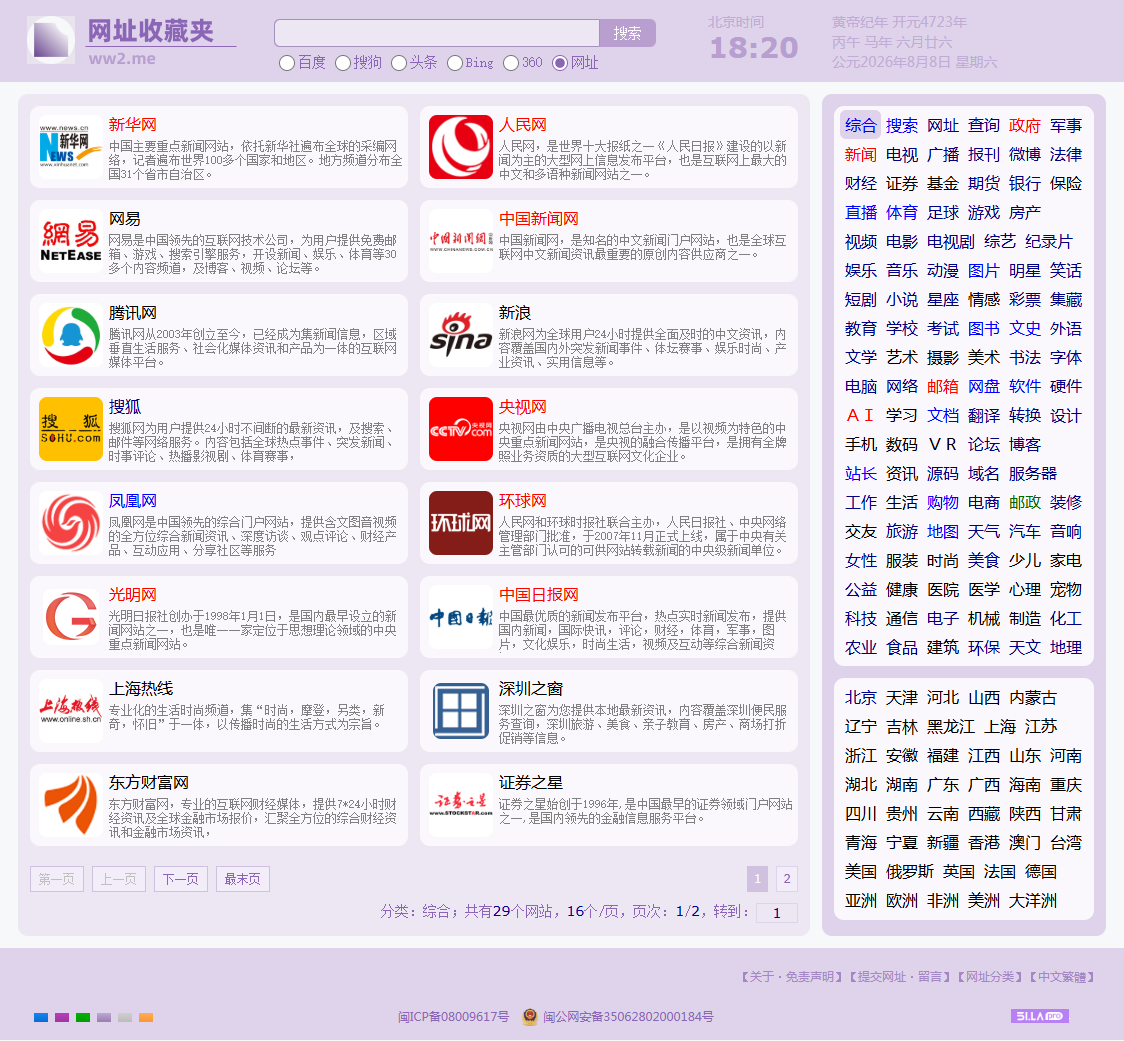Image resolution: width=1124 pixels, height=1041 pixels.
Task: Open the 大洋洲 region link
Action: point(1033,901)
